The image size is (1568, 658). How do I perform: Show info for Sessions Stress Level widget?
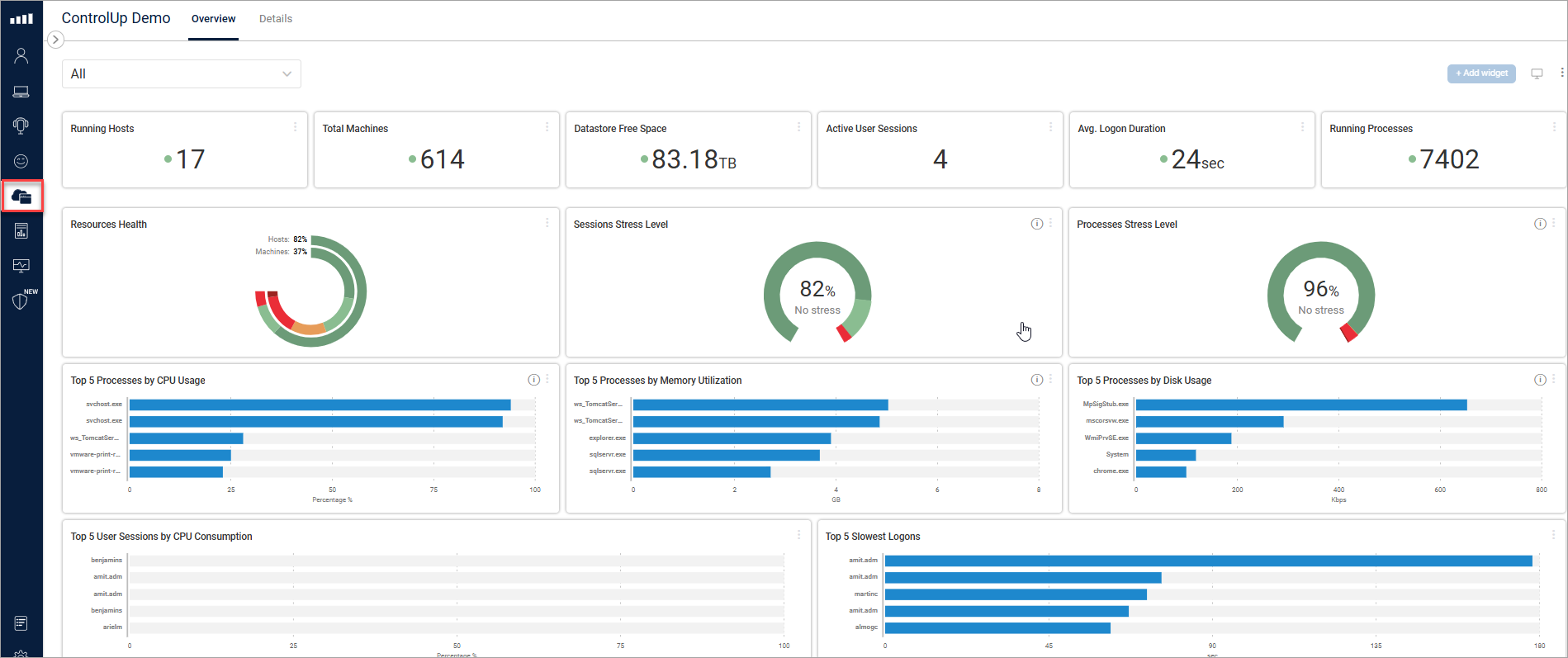pos(1036,224)
